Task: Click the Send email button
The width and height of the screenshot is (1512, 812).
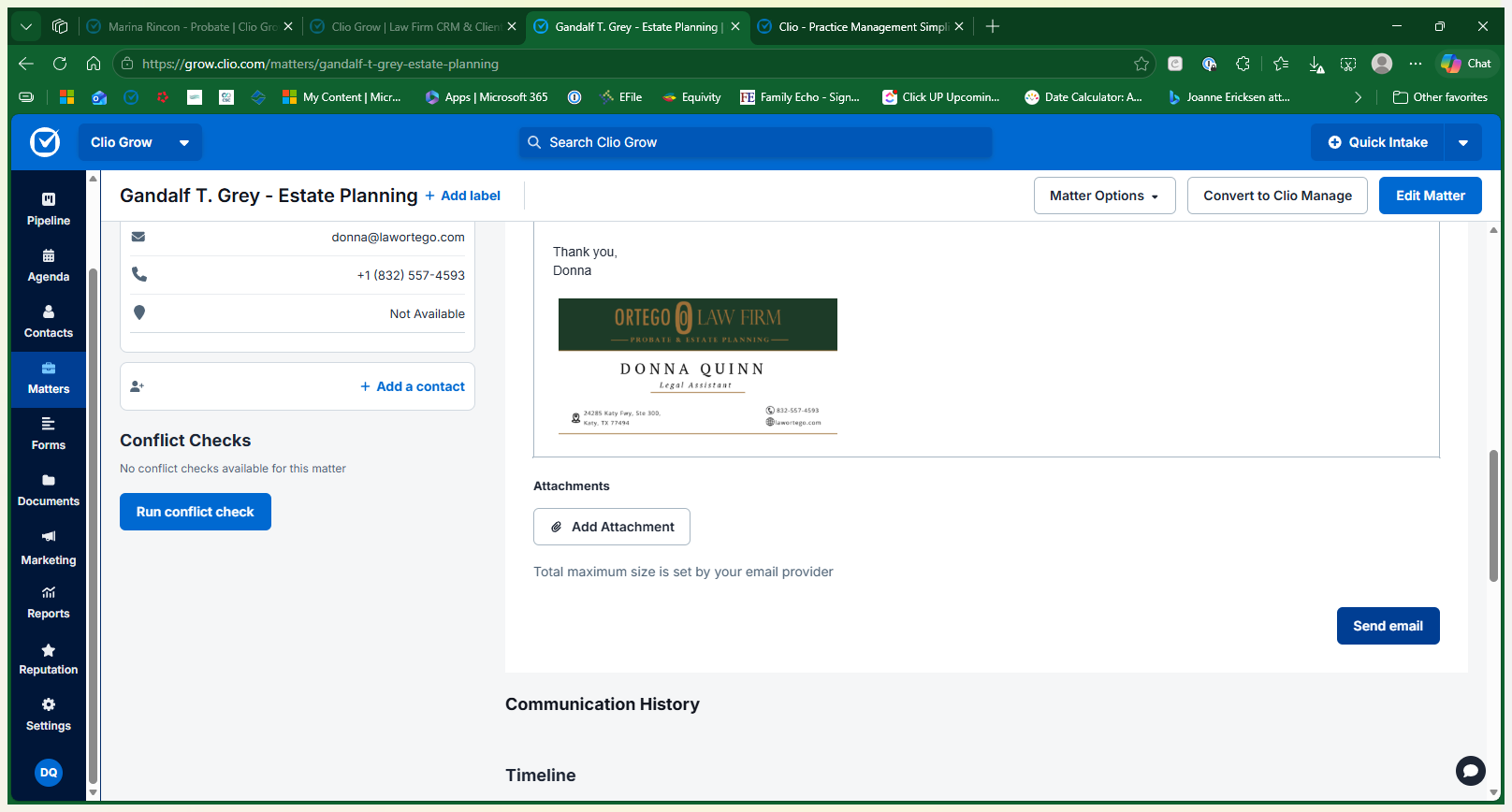Action: tap(1388, 626)
